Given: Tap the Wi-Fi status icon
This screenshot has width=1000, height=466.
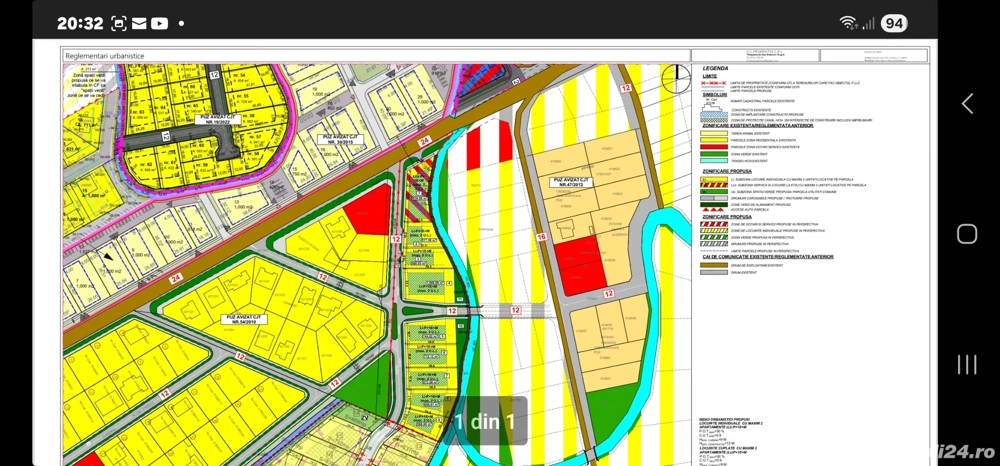Looking at the screenshot, I should click(x=848, y=22).
